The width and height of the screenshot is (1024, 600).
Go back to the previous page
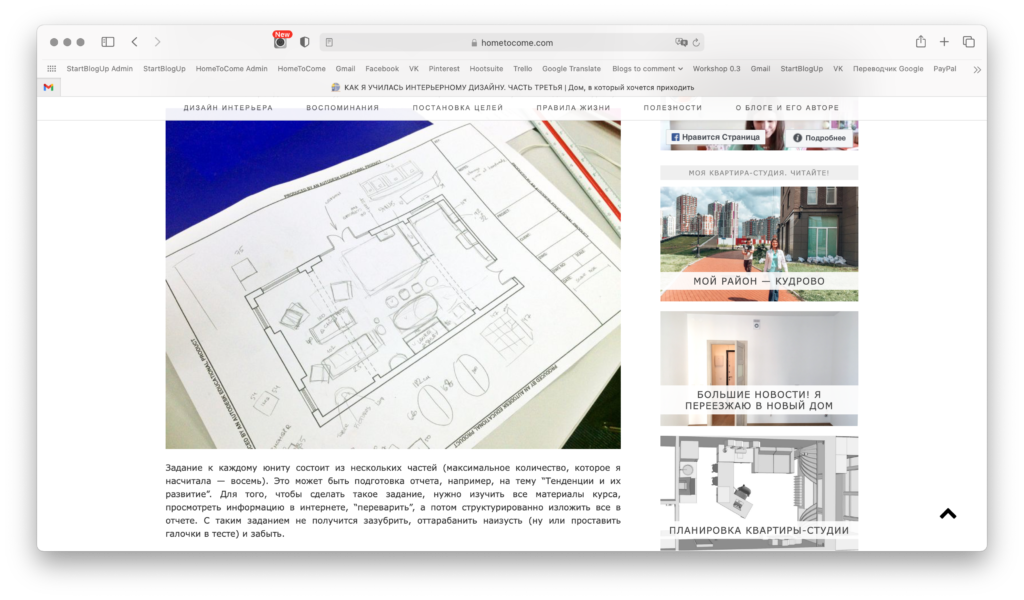click(134, 42)
